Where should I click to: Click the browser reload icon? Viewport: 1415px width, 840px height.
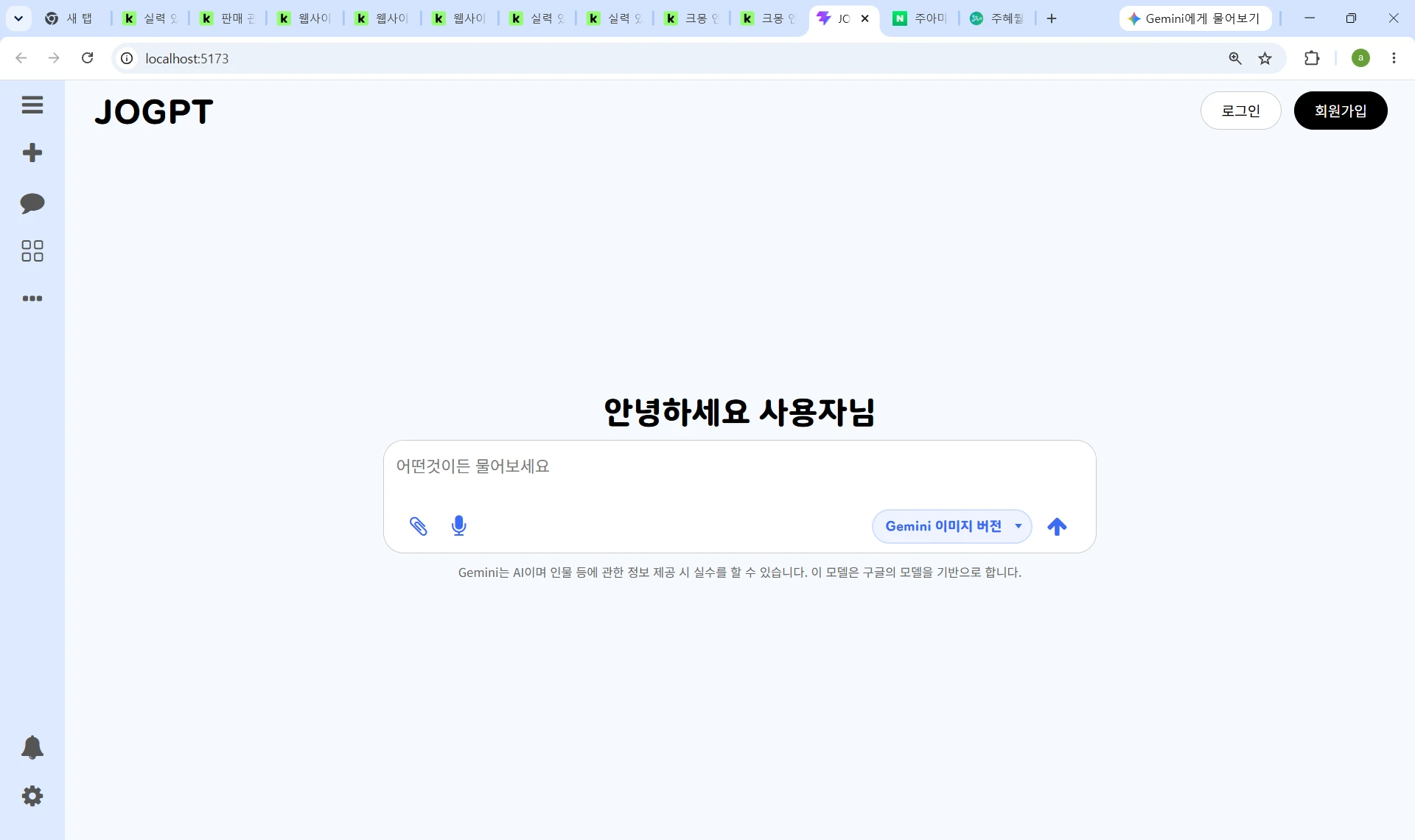coord(87,58)
